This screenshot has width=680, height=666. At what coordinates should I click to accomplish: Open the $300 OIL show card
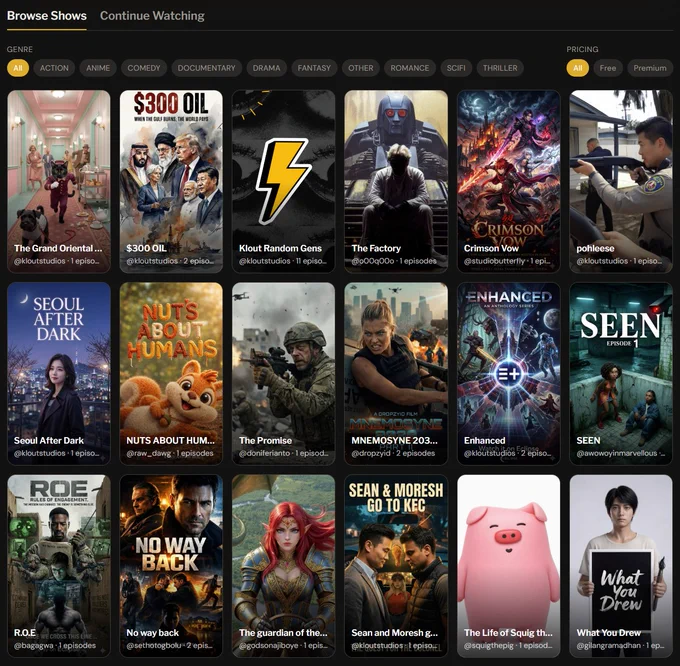(171, 182)
